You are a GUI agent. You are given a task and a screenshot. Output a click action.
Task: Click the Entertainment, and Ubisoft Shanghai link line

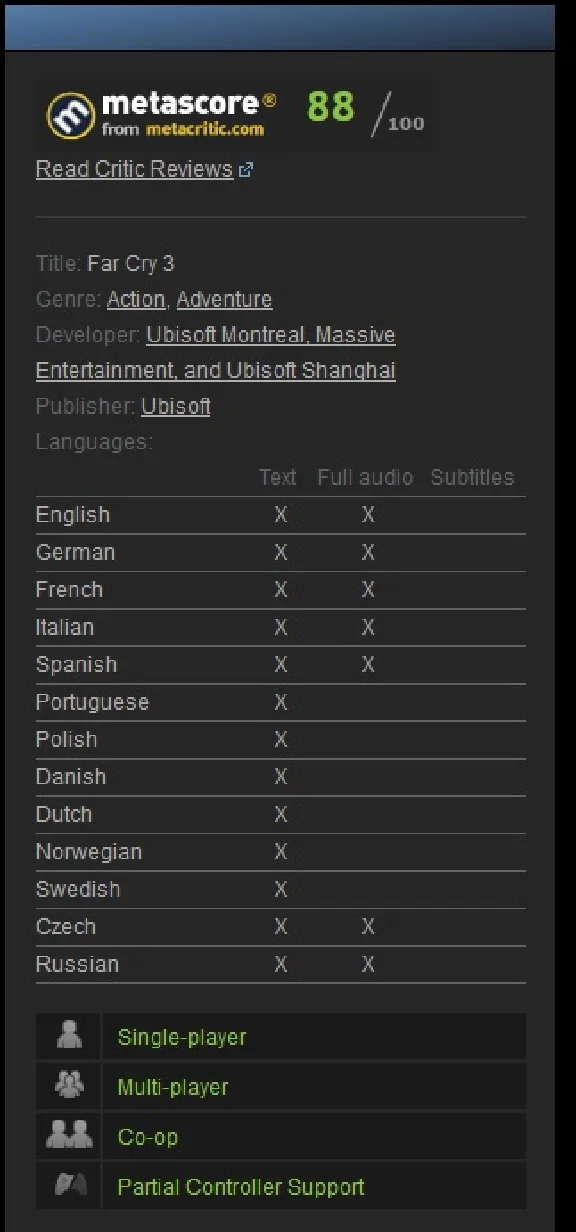(216, 371)
